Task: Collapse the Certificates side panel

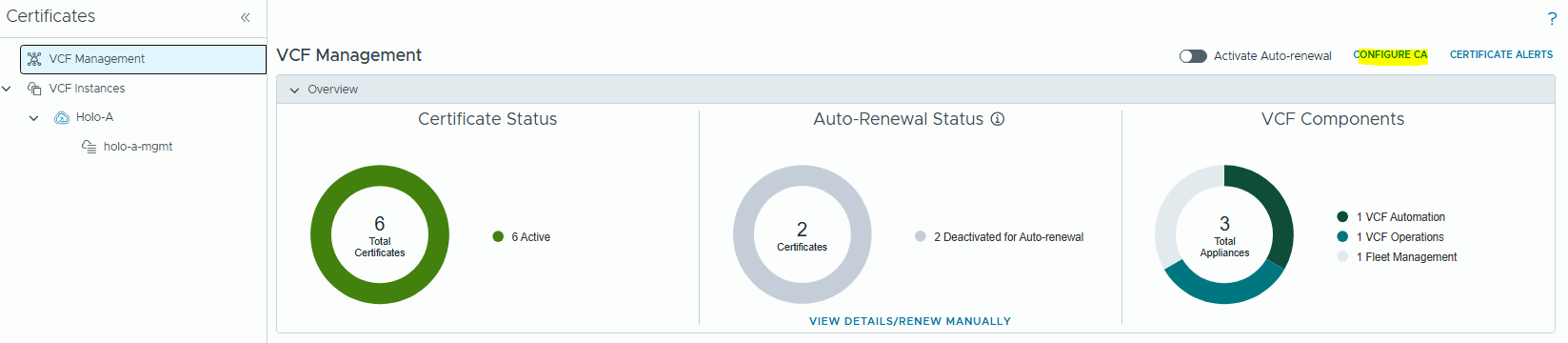Action: click(246, 17)
